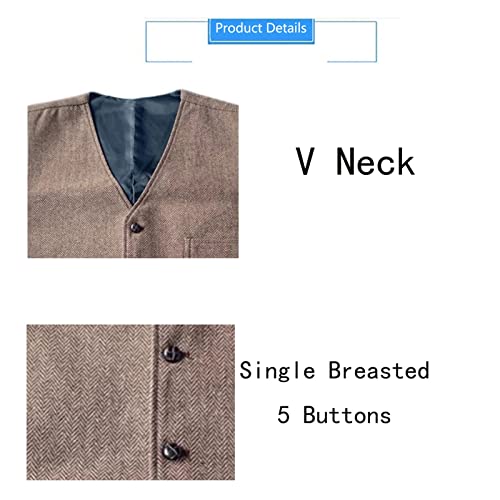Image resolution: width=500 pixels, height=500 pixels.
Task: Click the dark button below the V neckline
Action: click(136, 227)
